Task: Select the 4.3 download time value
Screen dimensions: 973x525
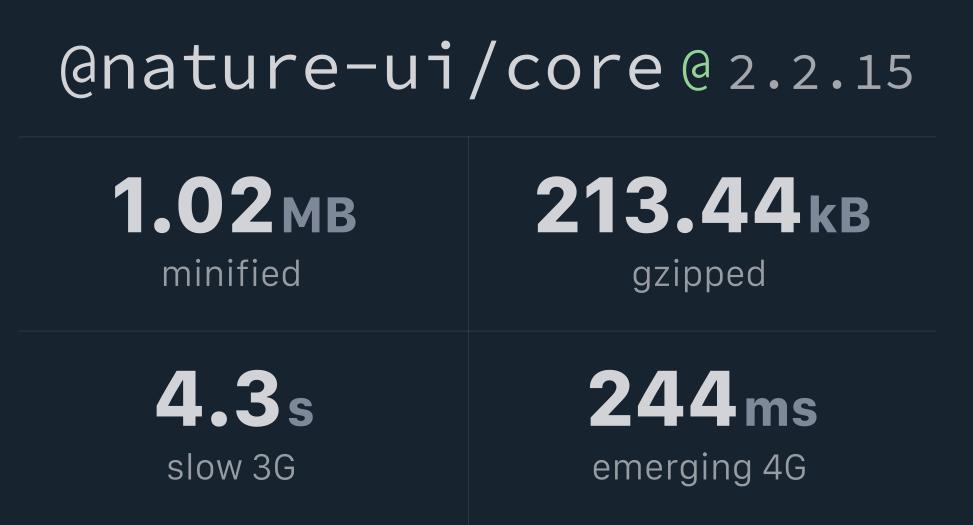Action: point(218,399)
